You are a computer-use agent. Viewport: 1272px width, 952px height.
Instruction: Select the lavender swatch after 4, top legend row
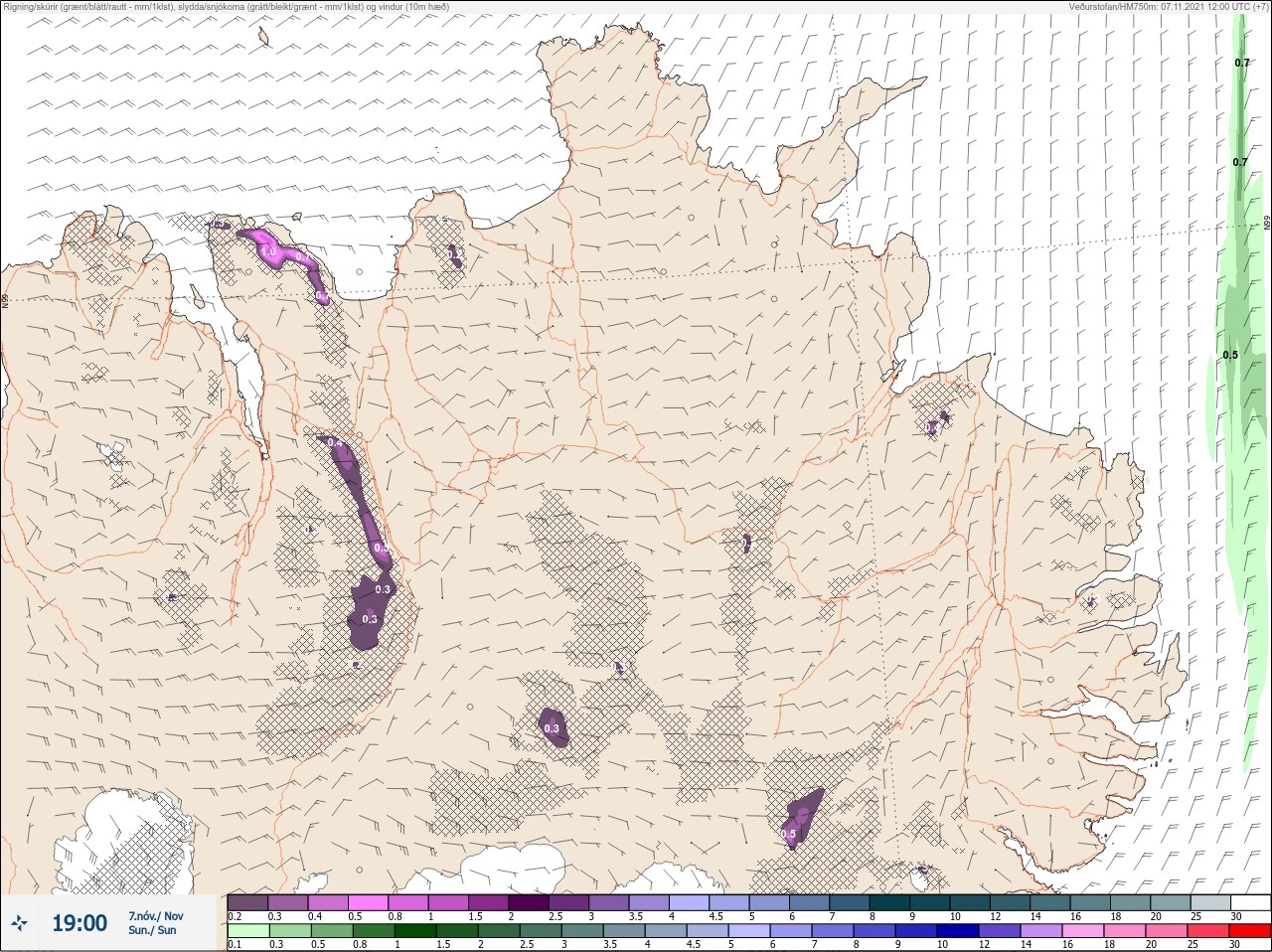[691, 902]
